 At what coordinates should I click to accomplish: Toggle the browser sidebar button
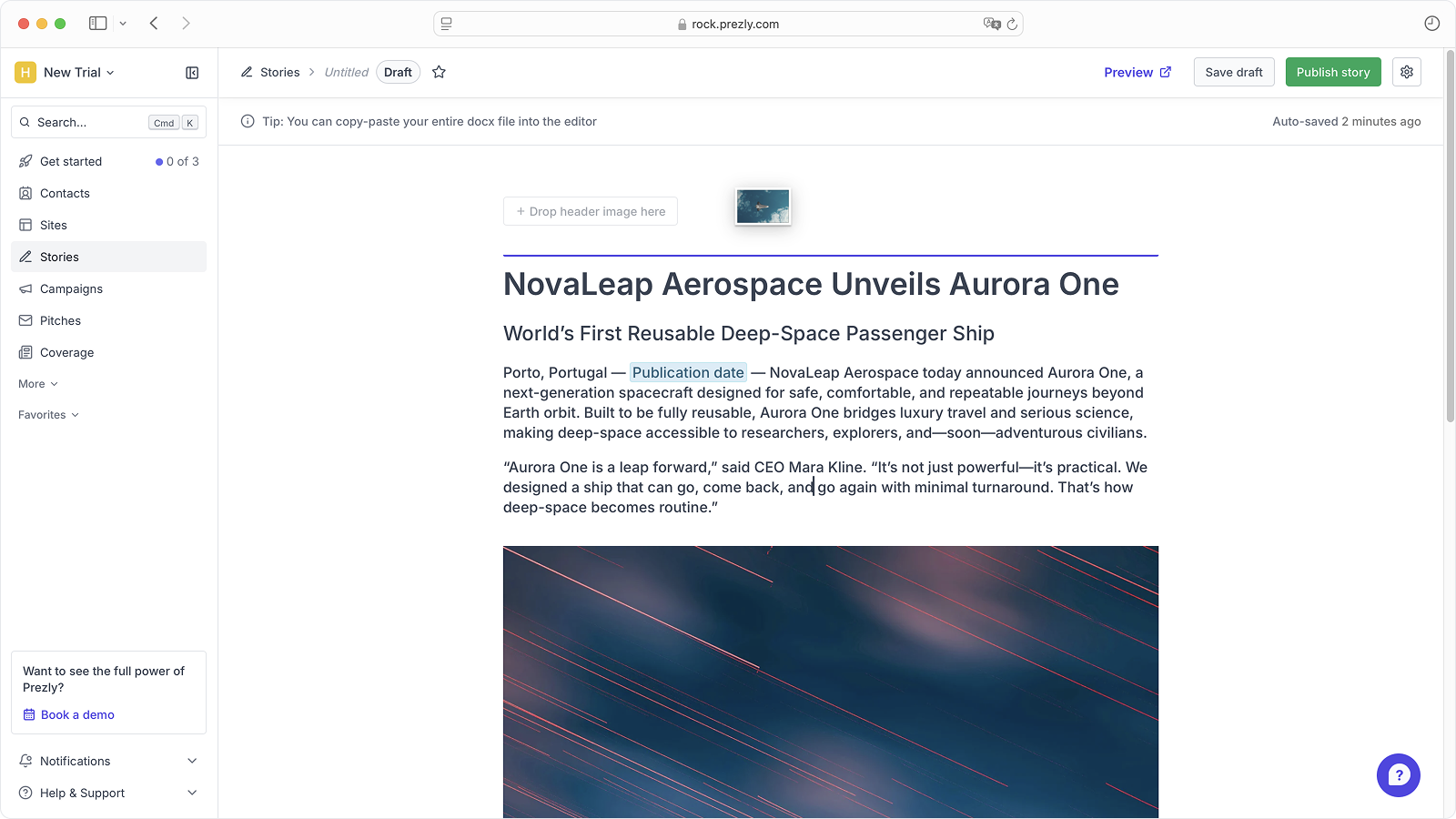98,24
